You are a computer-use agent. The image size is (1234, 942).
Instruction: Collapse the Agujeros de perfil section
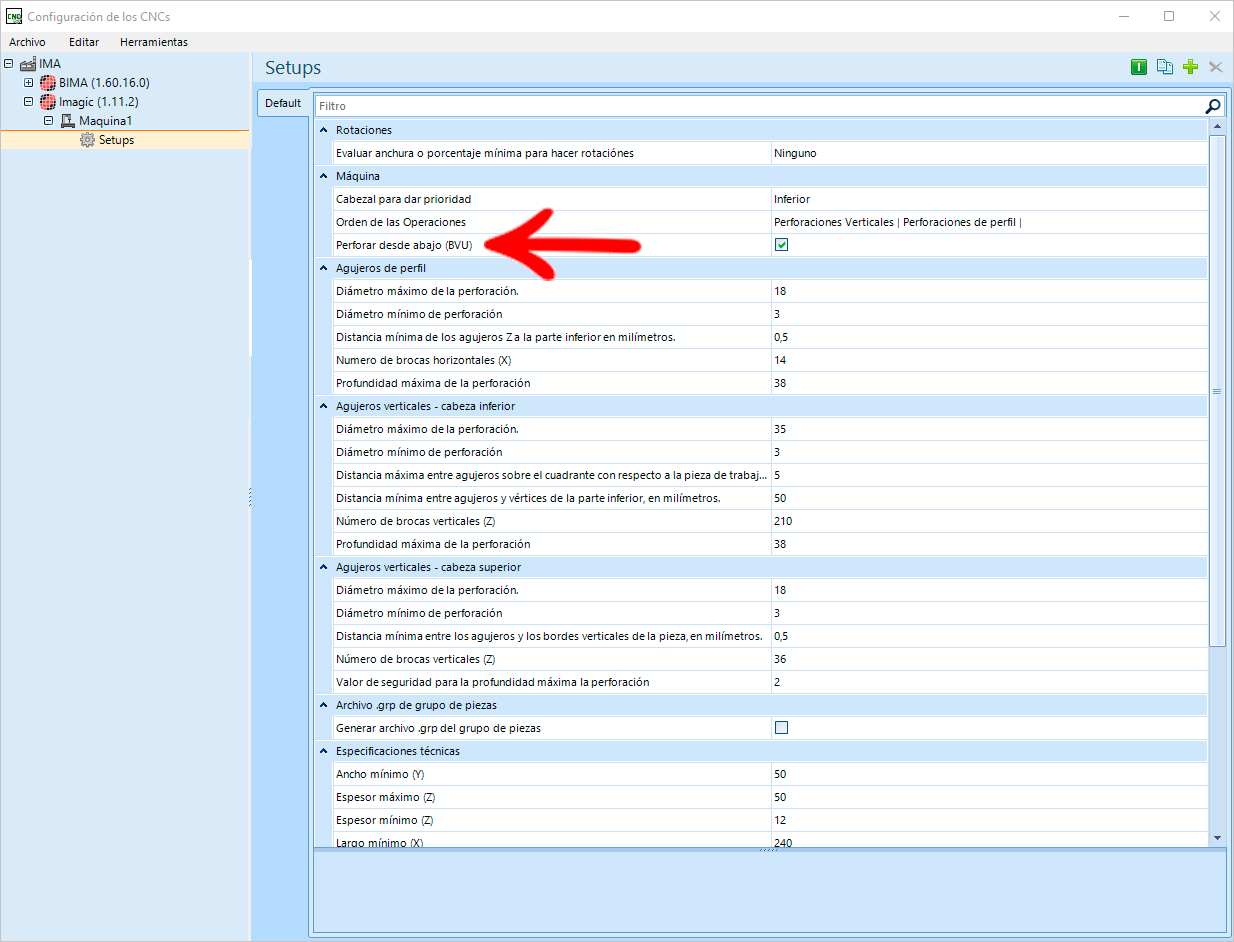324,268
